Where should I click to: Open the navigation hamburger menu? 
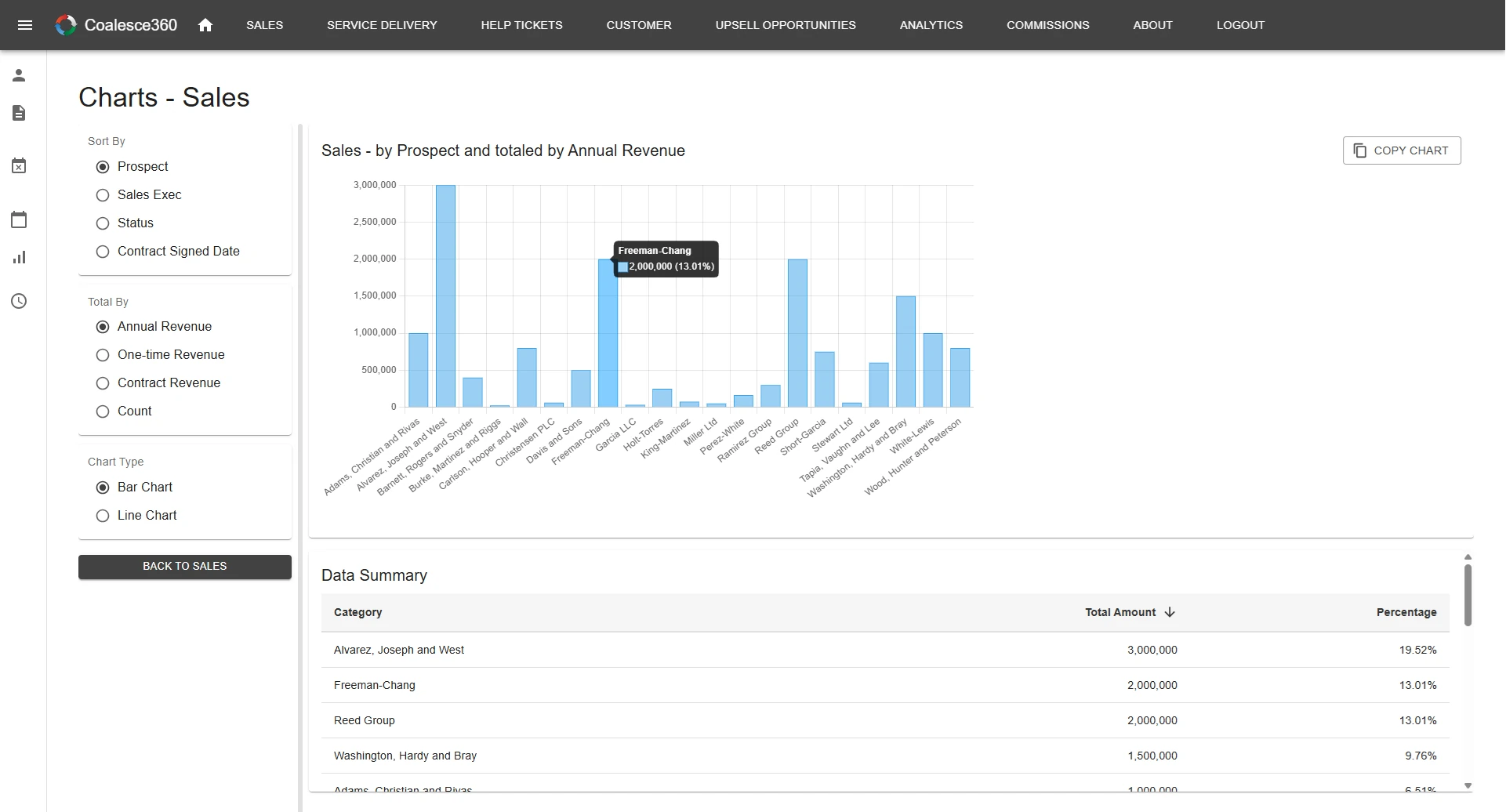[26, 25]
